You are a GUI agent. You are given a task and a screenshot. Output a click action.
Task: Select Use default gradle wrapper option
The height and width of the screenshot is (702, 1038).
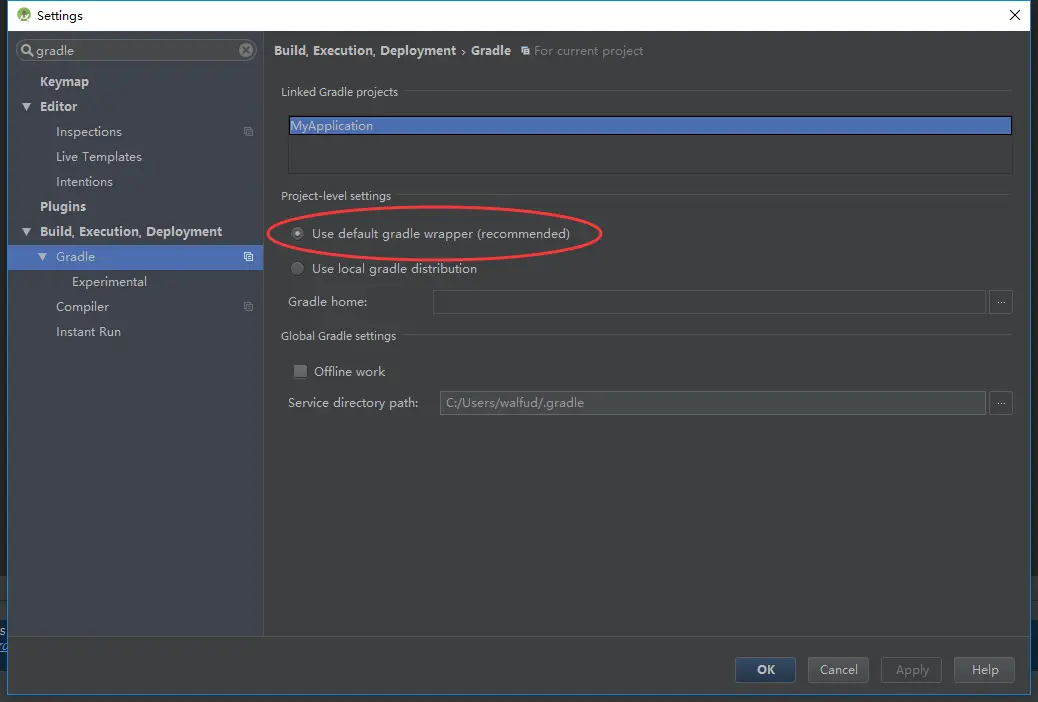[297, 233]
